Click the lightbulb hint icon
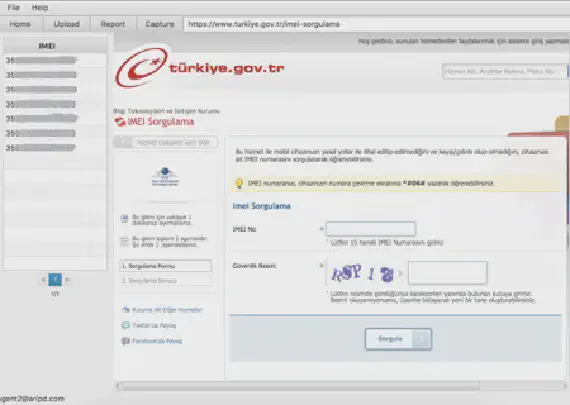Viewport: 570px width, 405px height. [x=239, y=183]
